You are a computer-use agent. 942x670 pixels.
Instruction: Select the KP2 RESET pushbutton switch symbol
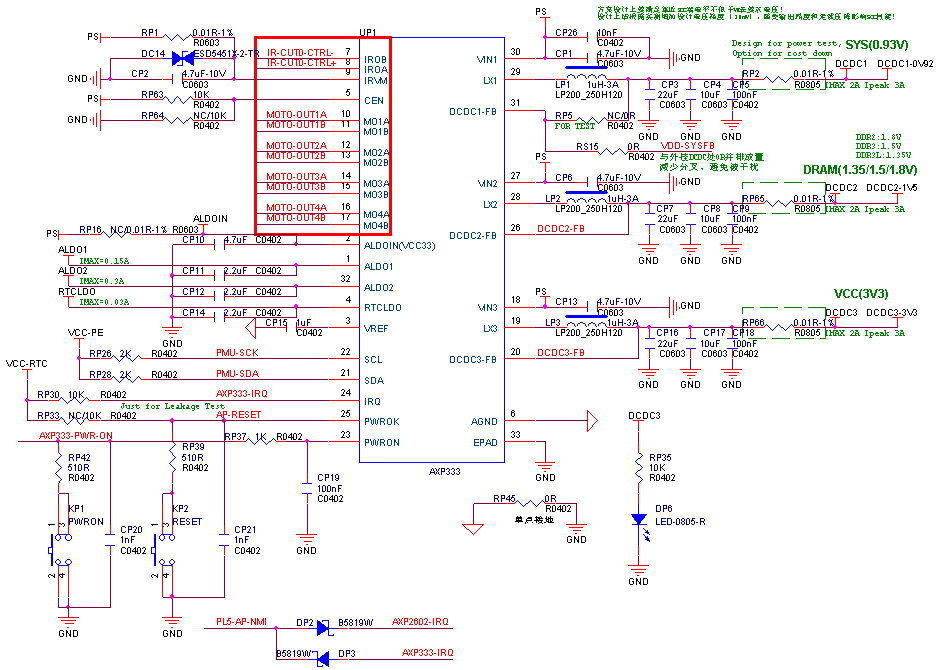(162, 548)
